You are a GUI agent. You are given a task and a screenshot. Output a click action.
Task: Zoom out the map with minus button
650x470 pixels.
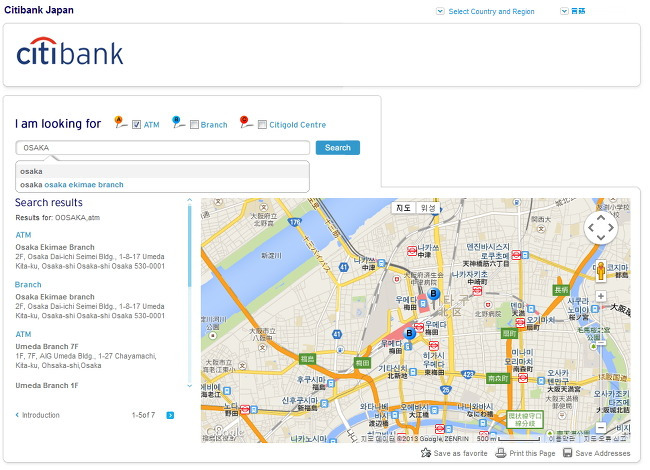pos(601,427)
